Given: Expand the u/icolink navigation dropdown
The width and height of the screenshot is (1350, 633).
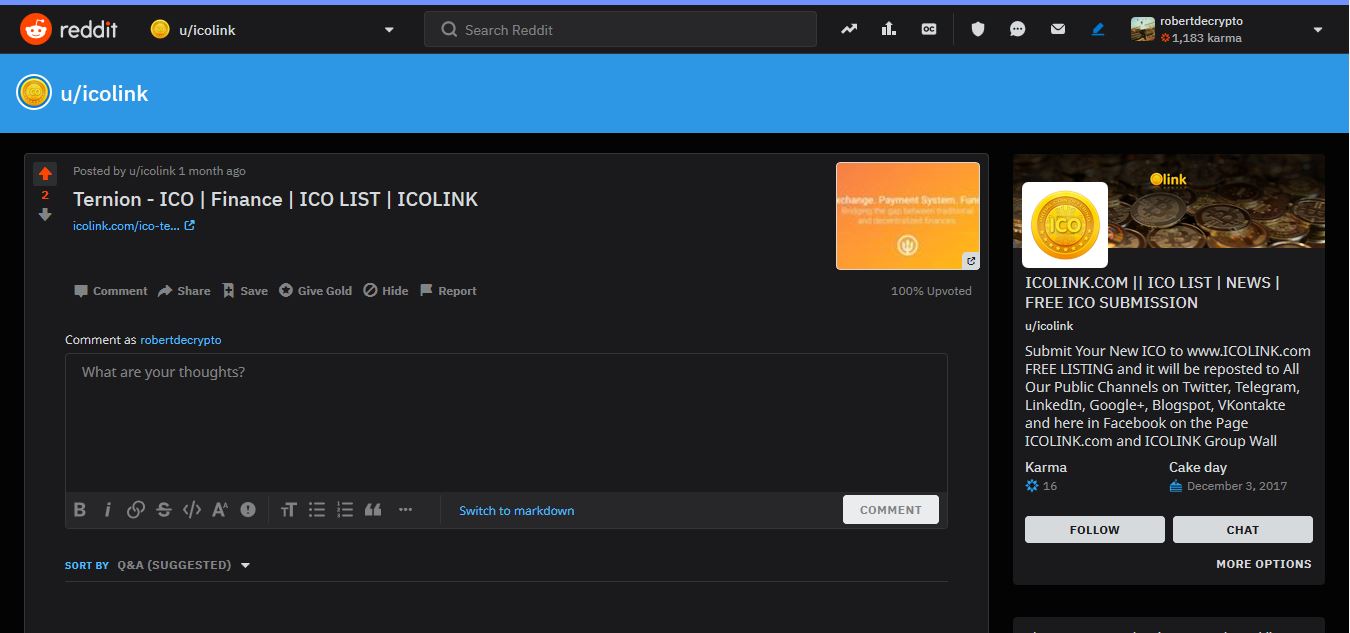Looking at the screenshot, I should pos(389,30).
